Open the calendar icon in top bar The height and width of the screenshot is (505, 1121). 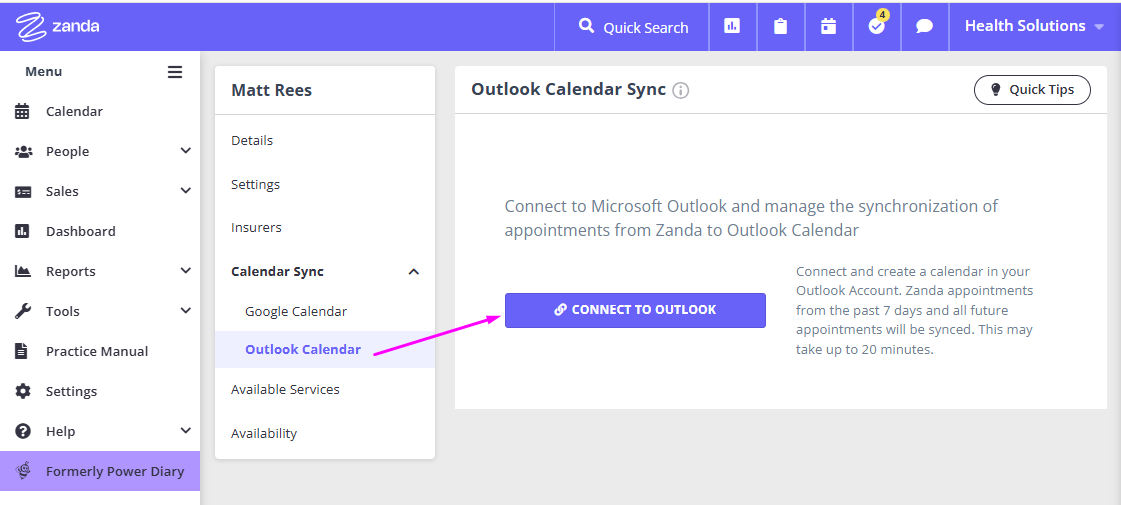tap(828, 26)
